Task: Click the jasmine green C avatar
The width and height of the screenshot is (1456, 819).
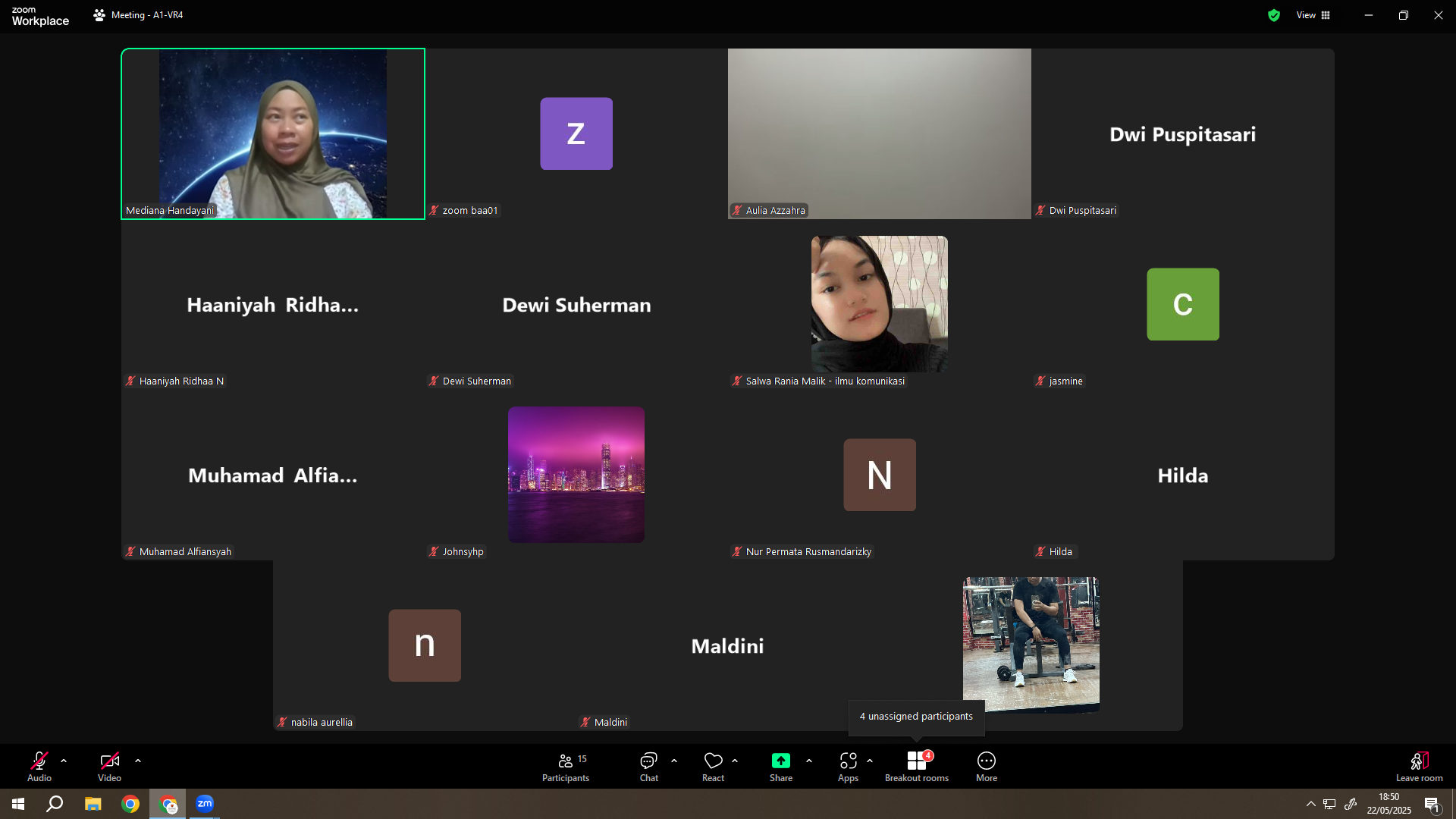Action: coord(1183,304)
